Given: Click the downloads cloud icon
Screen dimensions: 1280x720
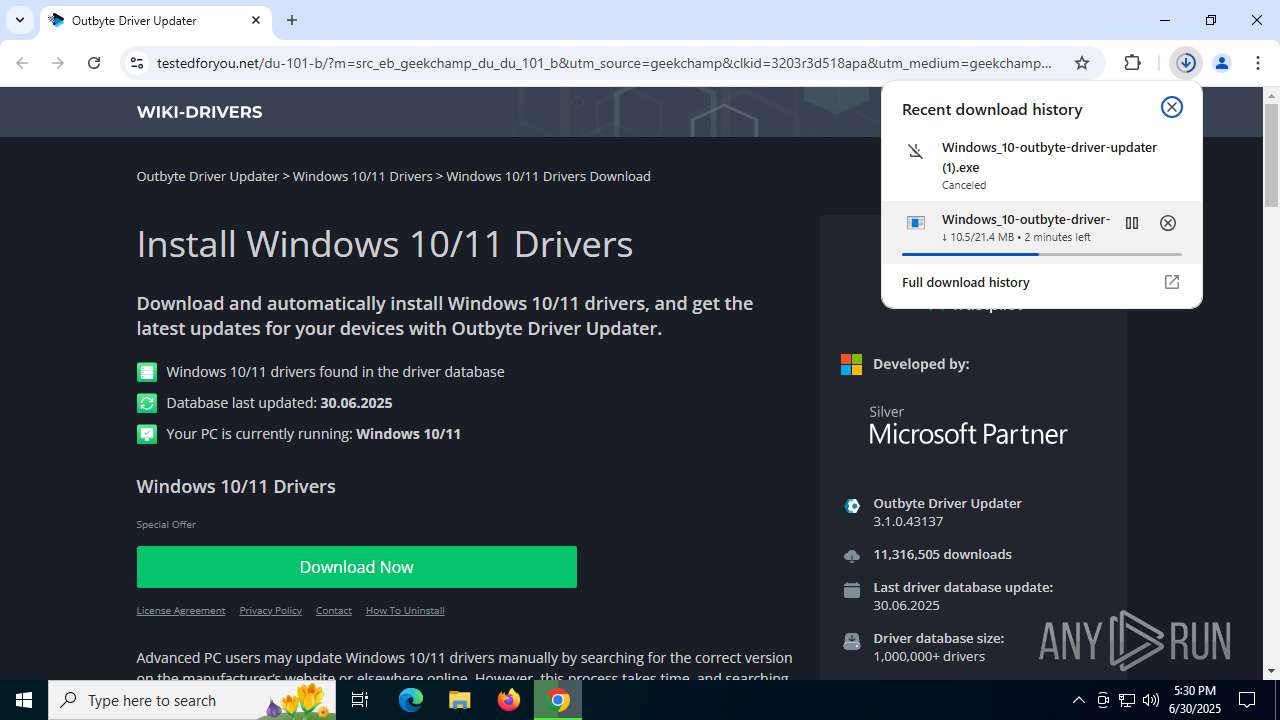Looking at the screenshot, I should pos(852,555).
